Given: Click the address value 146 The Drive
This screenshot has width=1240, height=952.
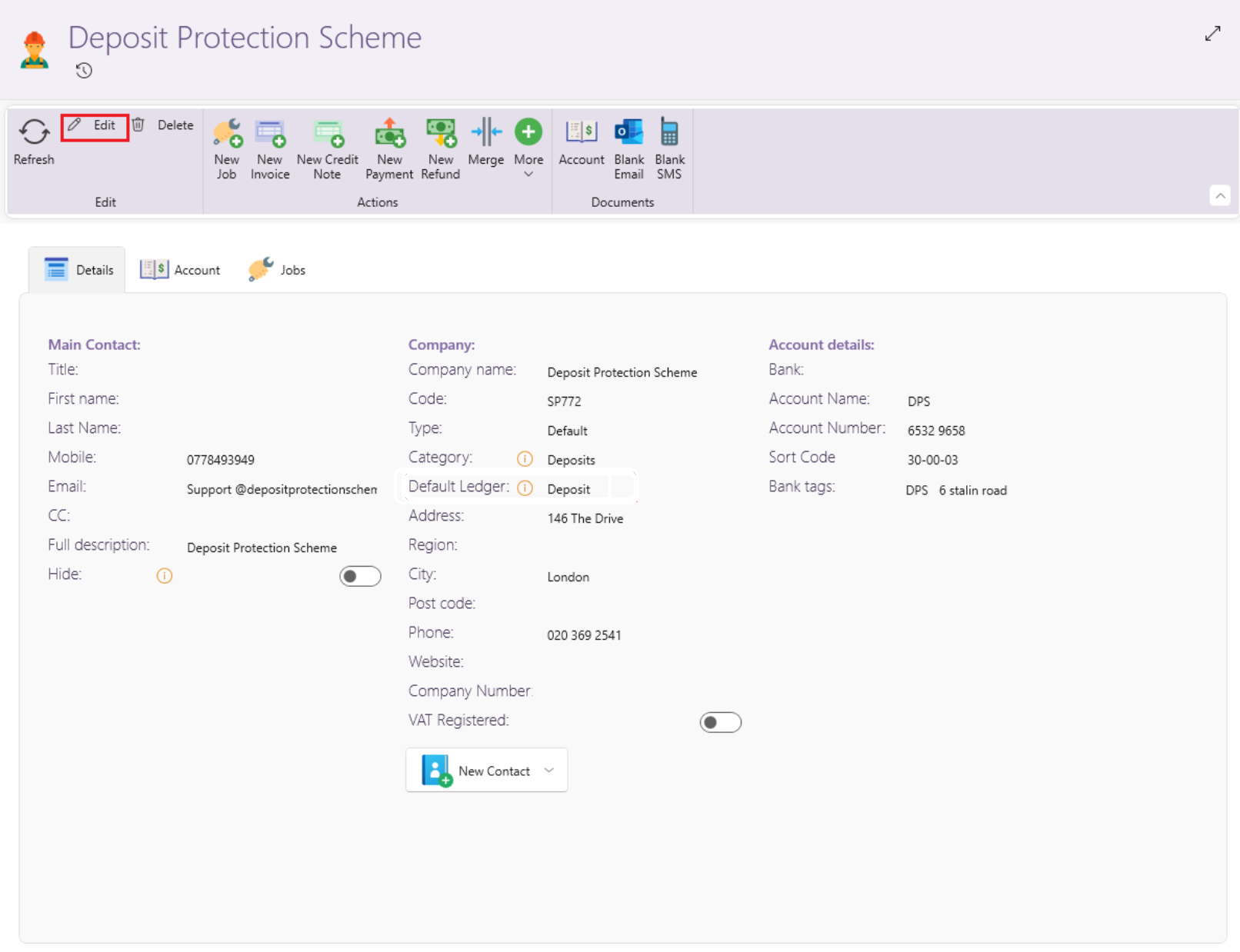Looking at the screenshot, I should coord(585,518).
